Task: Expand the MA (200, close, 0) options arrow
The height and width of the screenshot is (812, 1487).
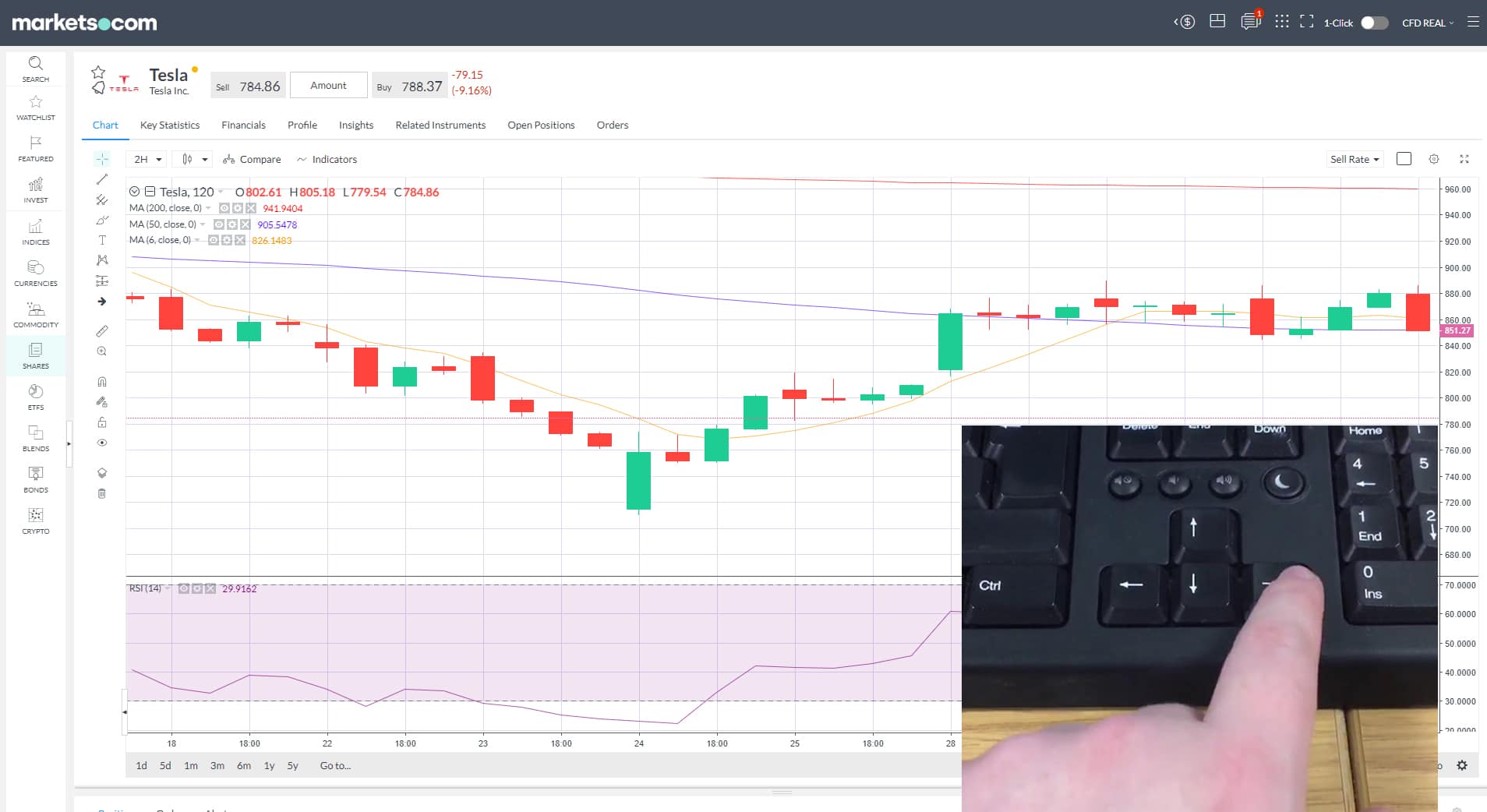Action: 208,209
